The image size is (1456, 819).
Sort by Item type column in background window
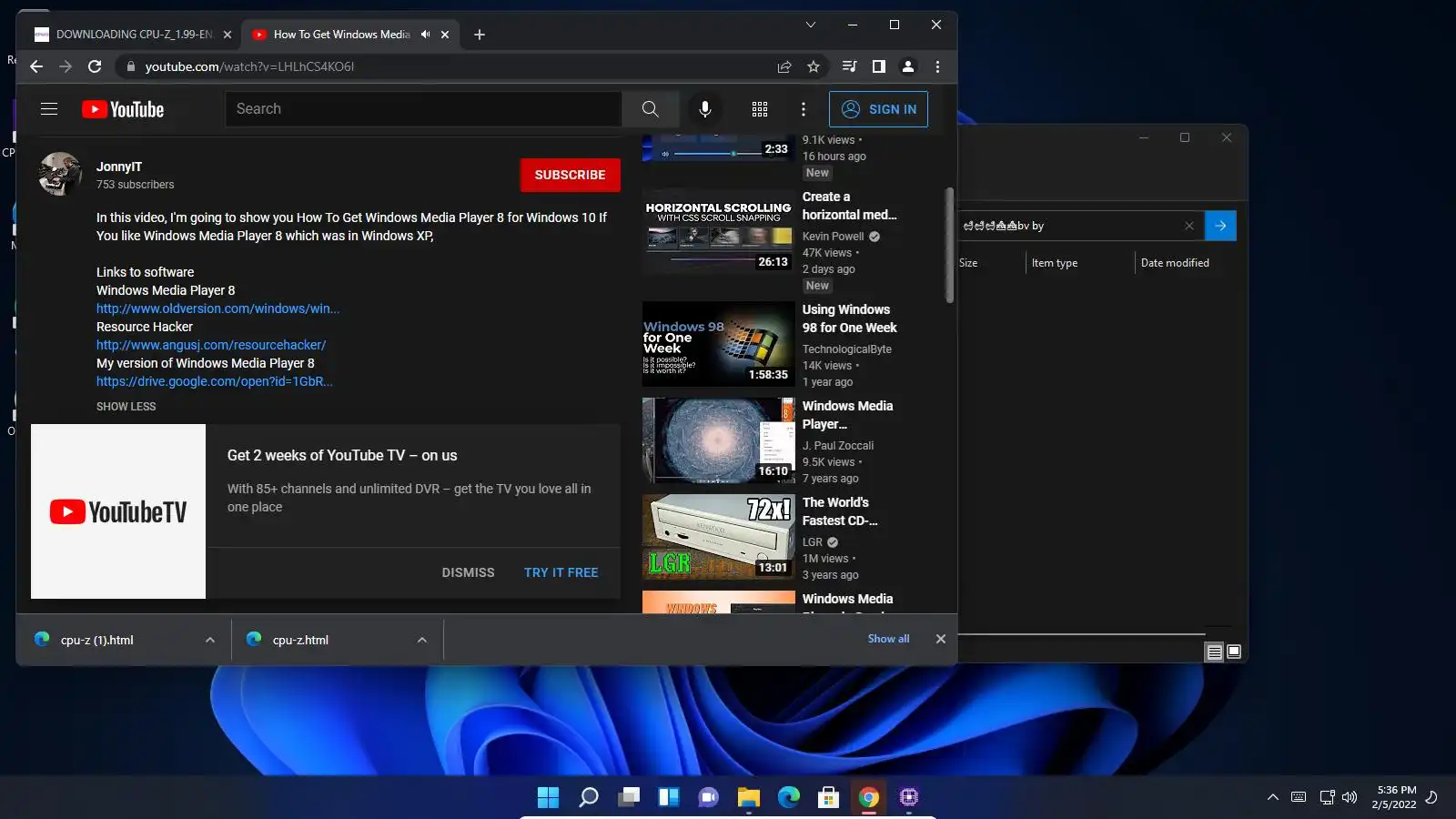1055,263
